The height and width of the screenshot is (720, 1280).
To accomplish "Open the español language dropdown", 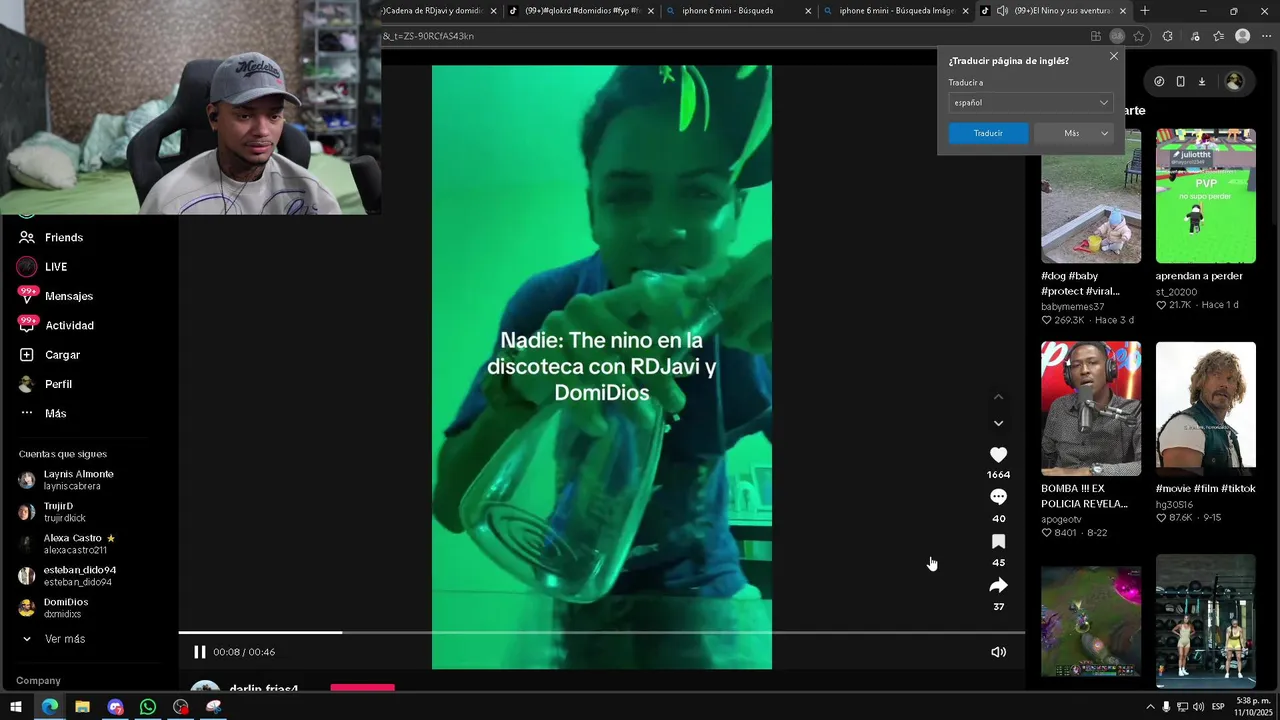I will pos(1030,102).
